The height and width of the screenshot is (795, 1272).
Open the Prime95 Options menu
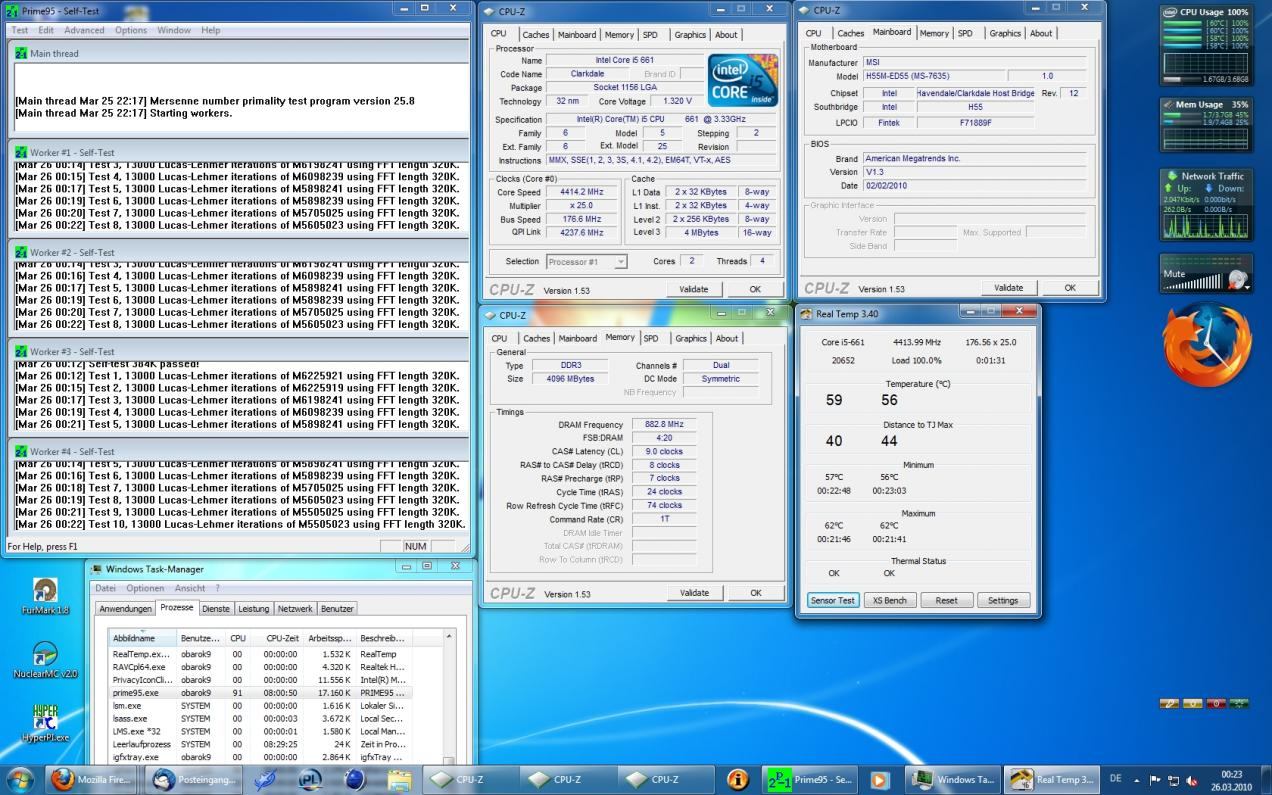131,30
